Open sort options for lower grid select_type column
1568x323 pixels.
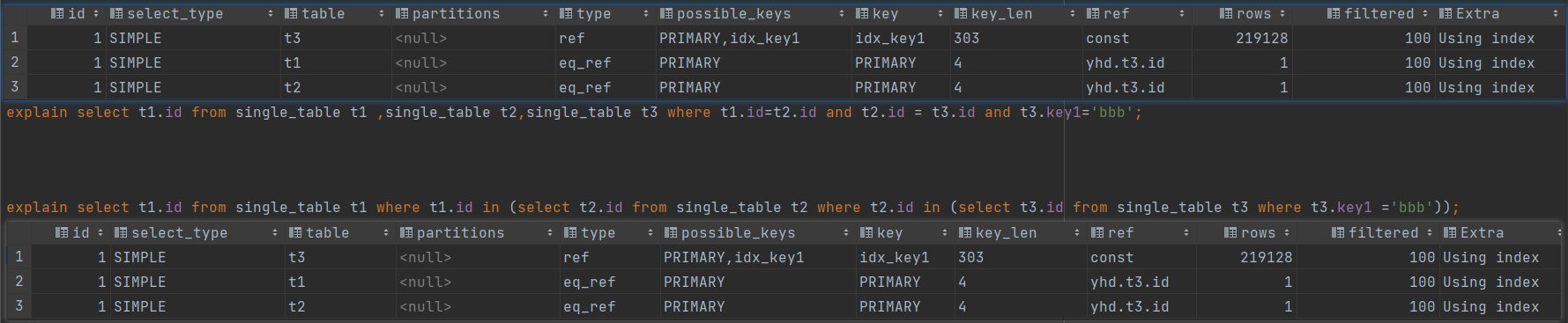(275, 232)
